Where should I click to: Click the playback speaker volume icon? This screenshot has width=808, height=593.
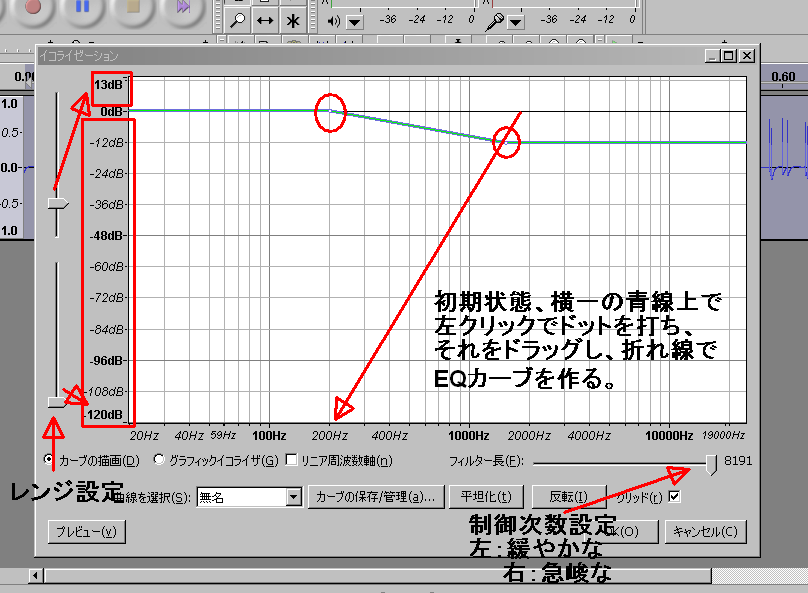pos(334,21)
